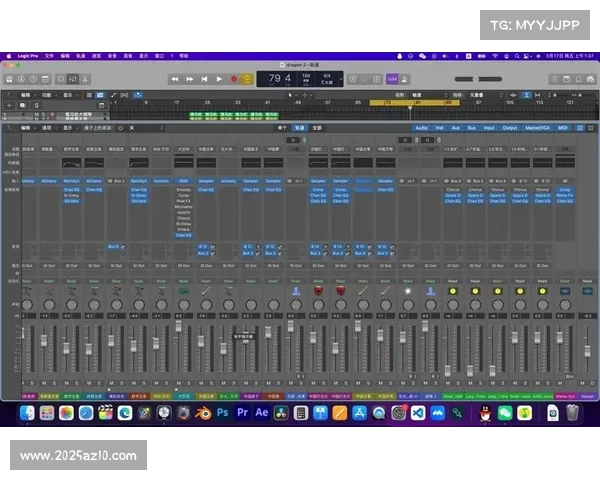Image resolution: width=600 pixels, height=480 pixels.
Task: Open Photoshop from the Dock
Action: (223, 412)
